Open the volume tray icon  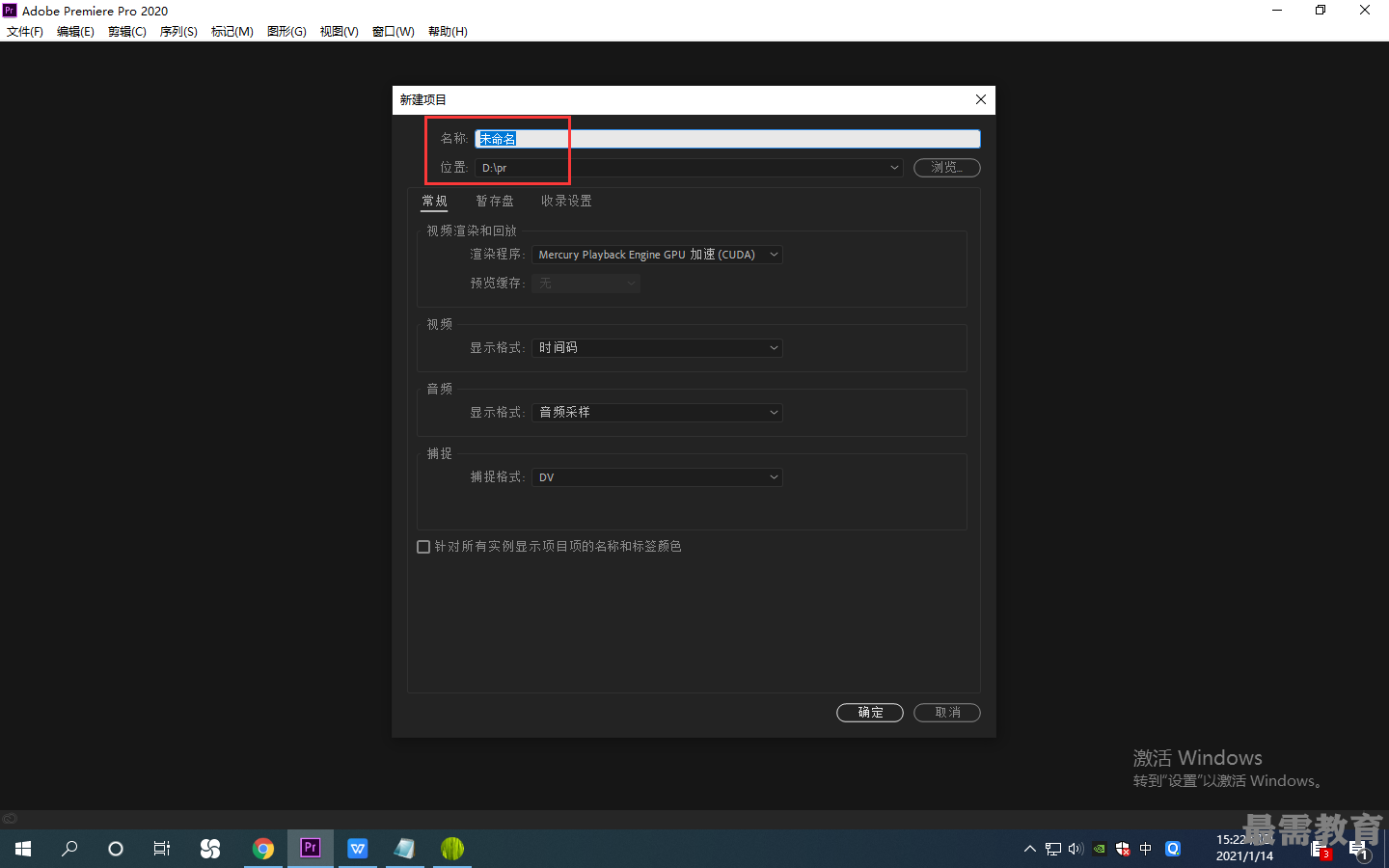[1076, 849]
